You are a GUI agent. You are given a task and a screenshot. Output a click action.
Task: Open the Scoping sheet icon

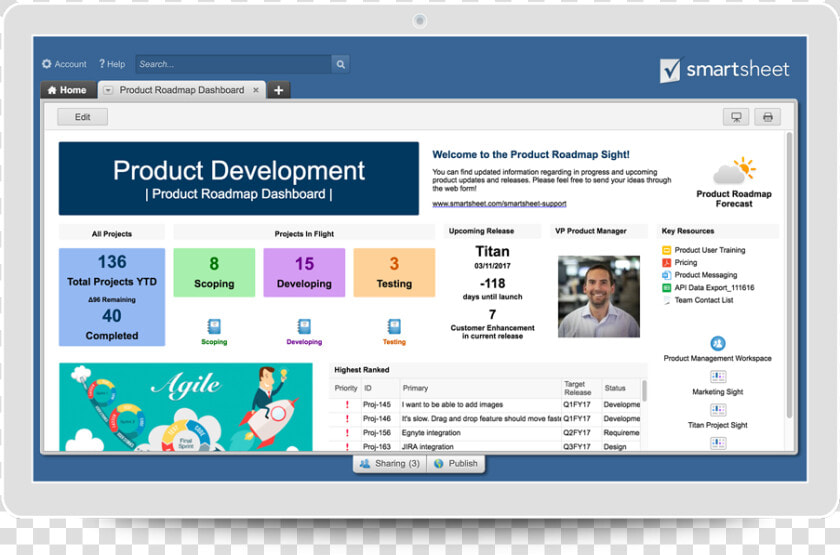click(x=214, y=326)
